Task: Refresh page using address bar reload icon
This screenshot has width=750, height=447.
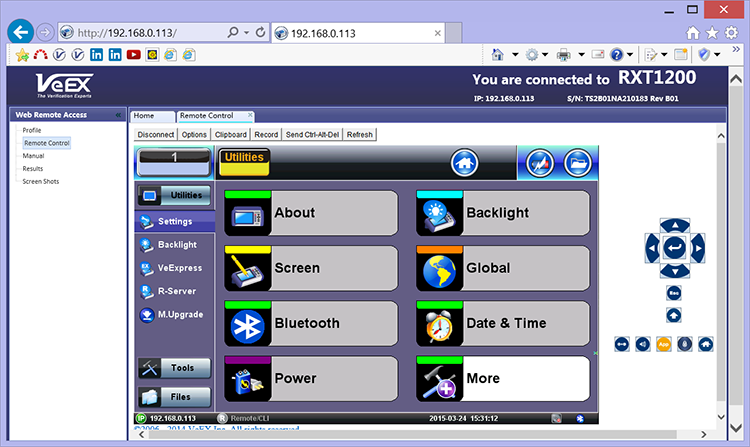Action: [260, 32]
